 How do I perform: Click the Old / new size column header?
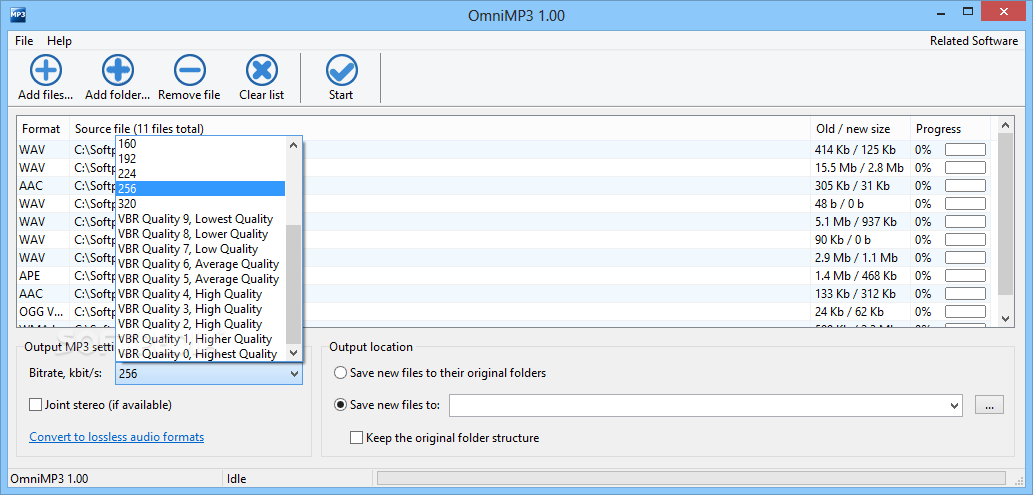tap(860, 129)
